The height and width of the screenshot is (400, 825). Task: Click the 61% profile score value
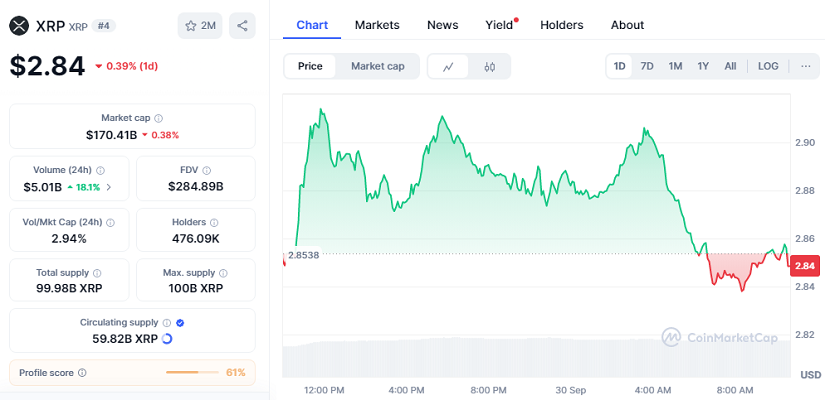pos(236,373)
